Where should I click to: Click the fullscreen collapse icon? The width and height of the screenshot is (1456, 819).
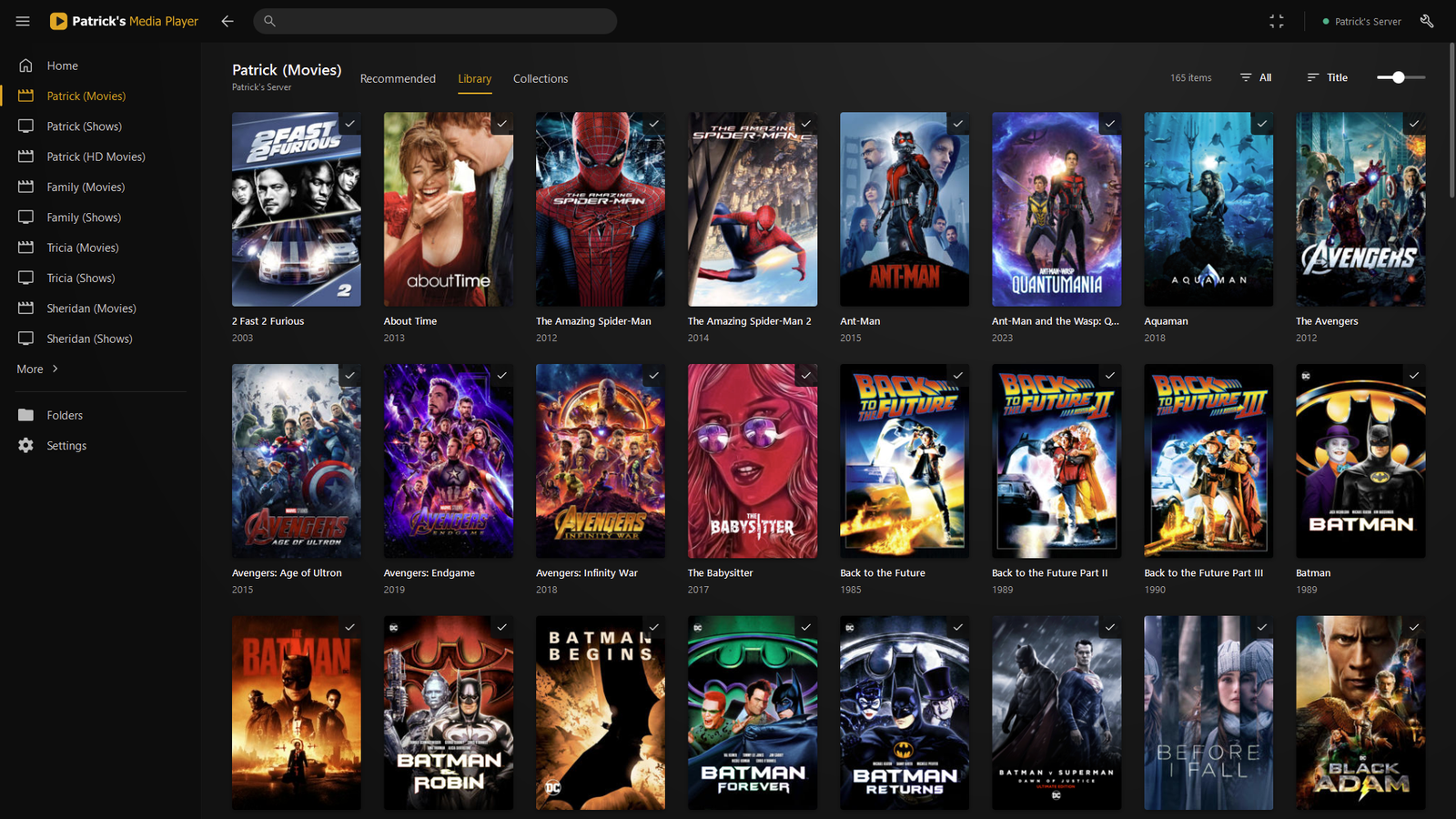[1277, 21]
